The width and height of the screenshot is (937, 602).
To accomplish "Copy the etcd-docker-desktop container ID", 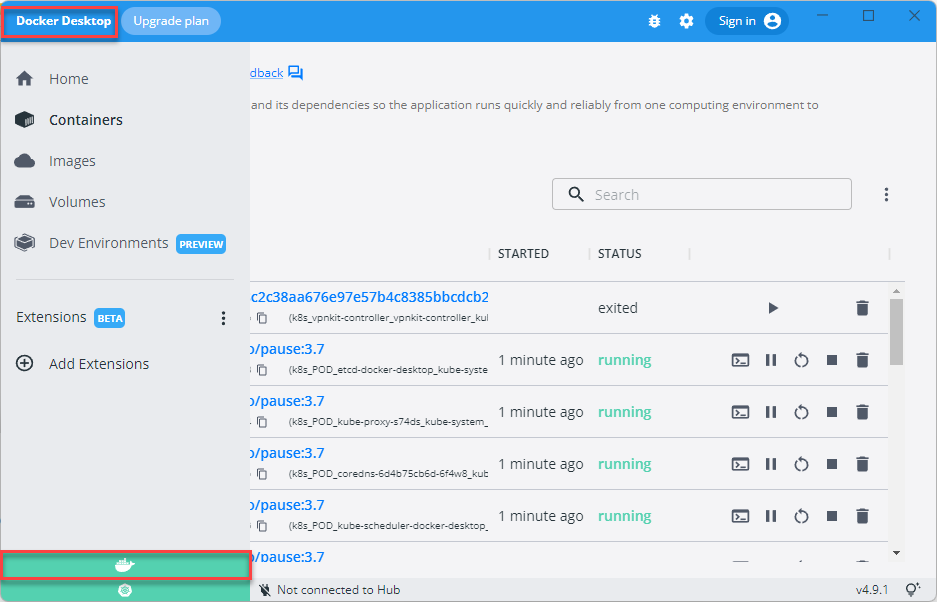I will click(x=262, y=370).
